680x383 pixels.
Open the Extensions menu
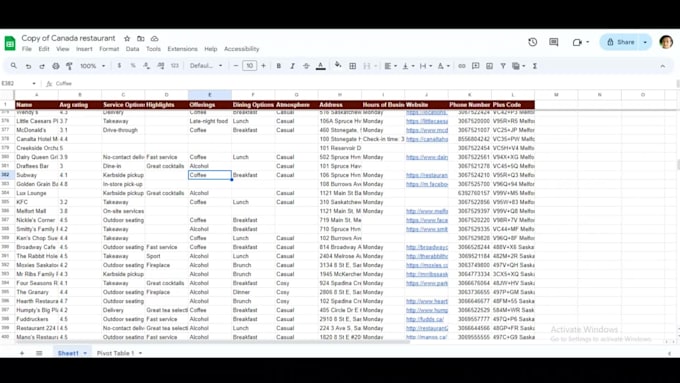click(x=182, y=49)
